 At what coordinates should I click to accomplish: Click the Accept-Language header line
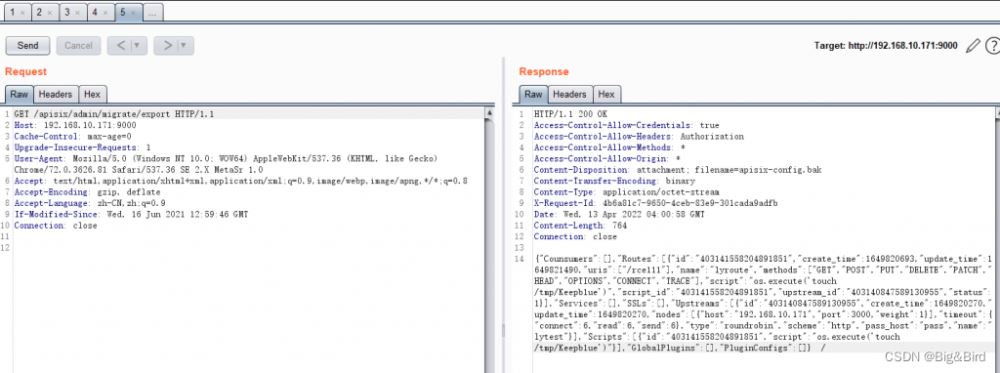click(89, 203)
